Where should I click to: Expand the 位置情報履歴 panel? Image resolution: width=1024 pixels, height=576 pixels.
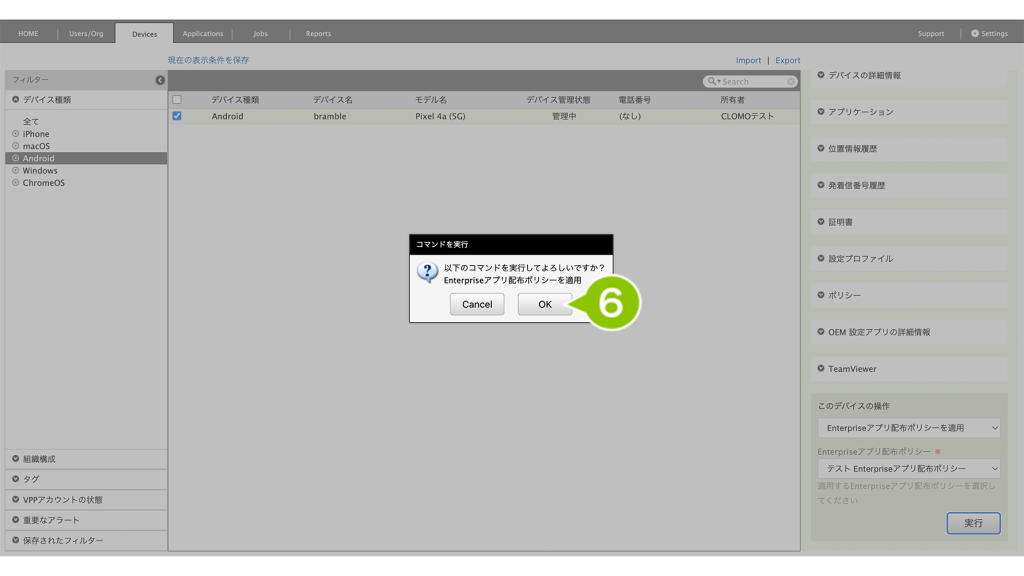point(909,149)
